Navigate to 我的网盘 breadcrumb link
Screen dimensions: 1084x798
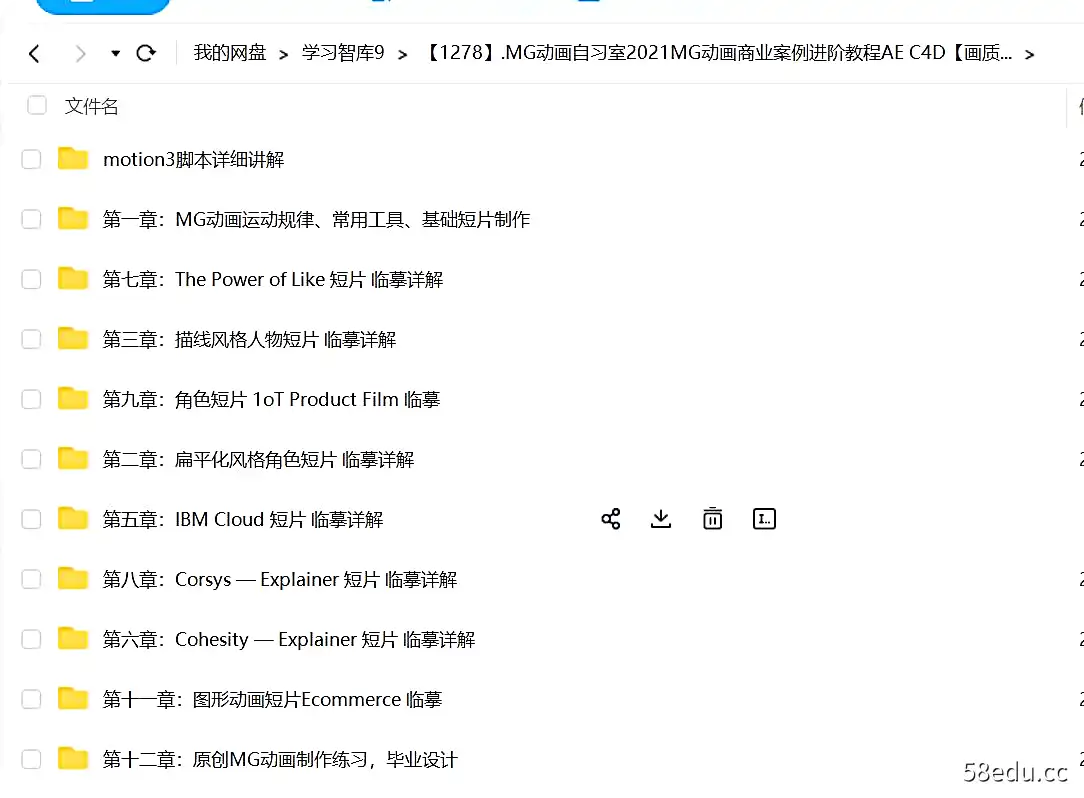click(229, 52)
